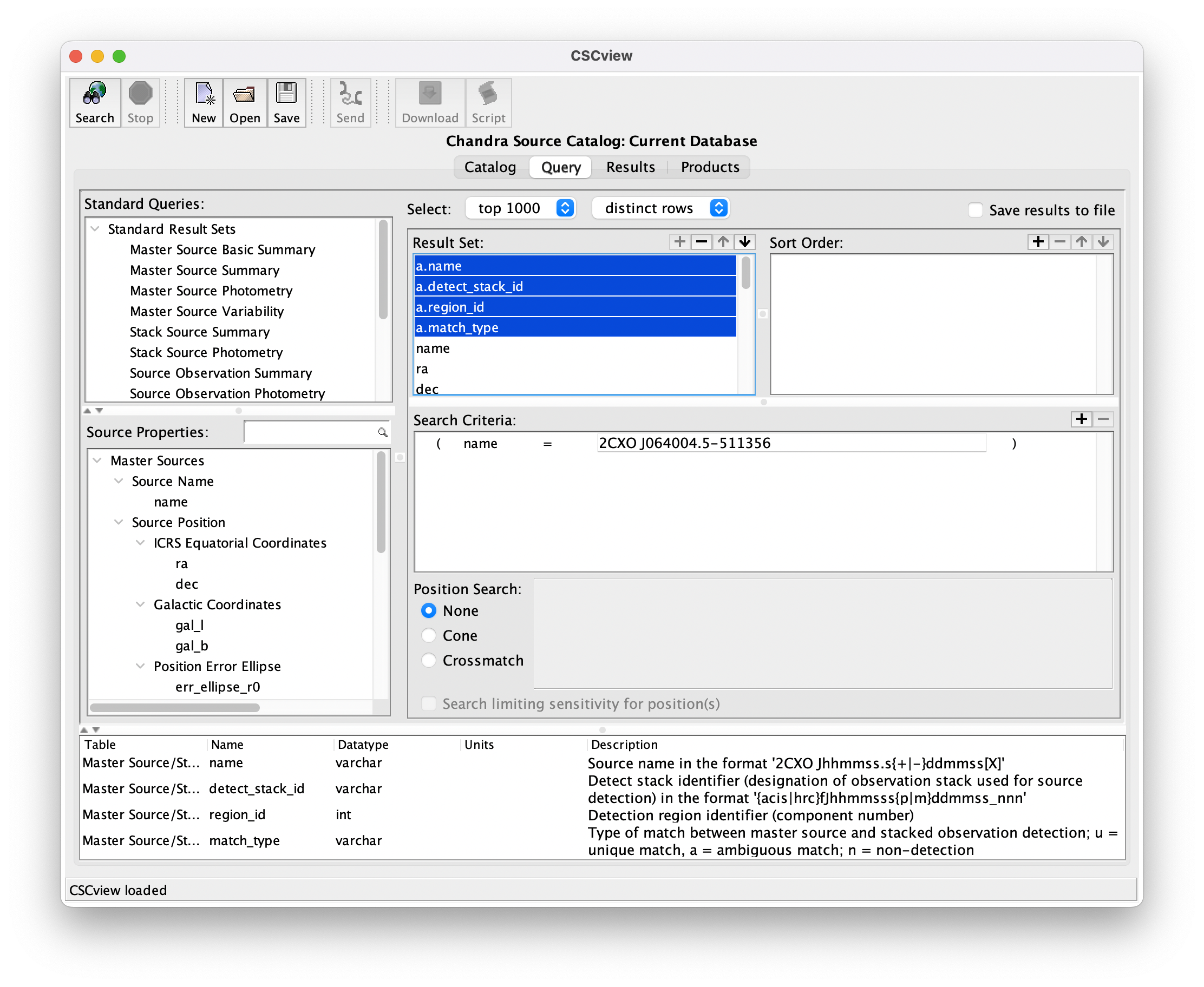Screen dimensions: 1204x987
Task: Open the top 1000 select dropdown
Action: click(520, 208)
